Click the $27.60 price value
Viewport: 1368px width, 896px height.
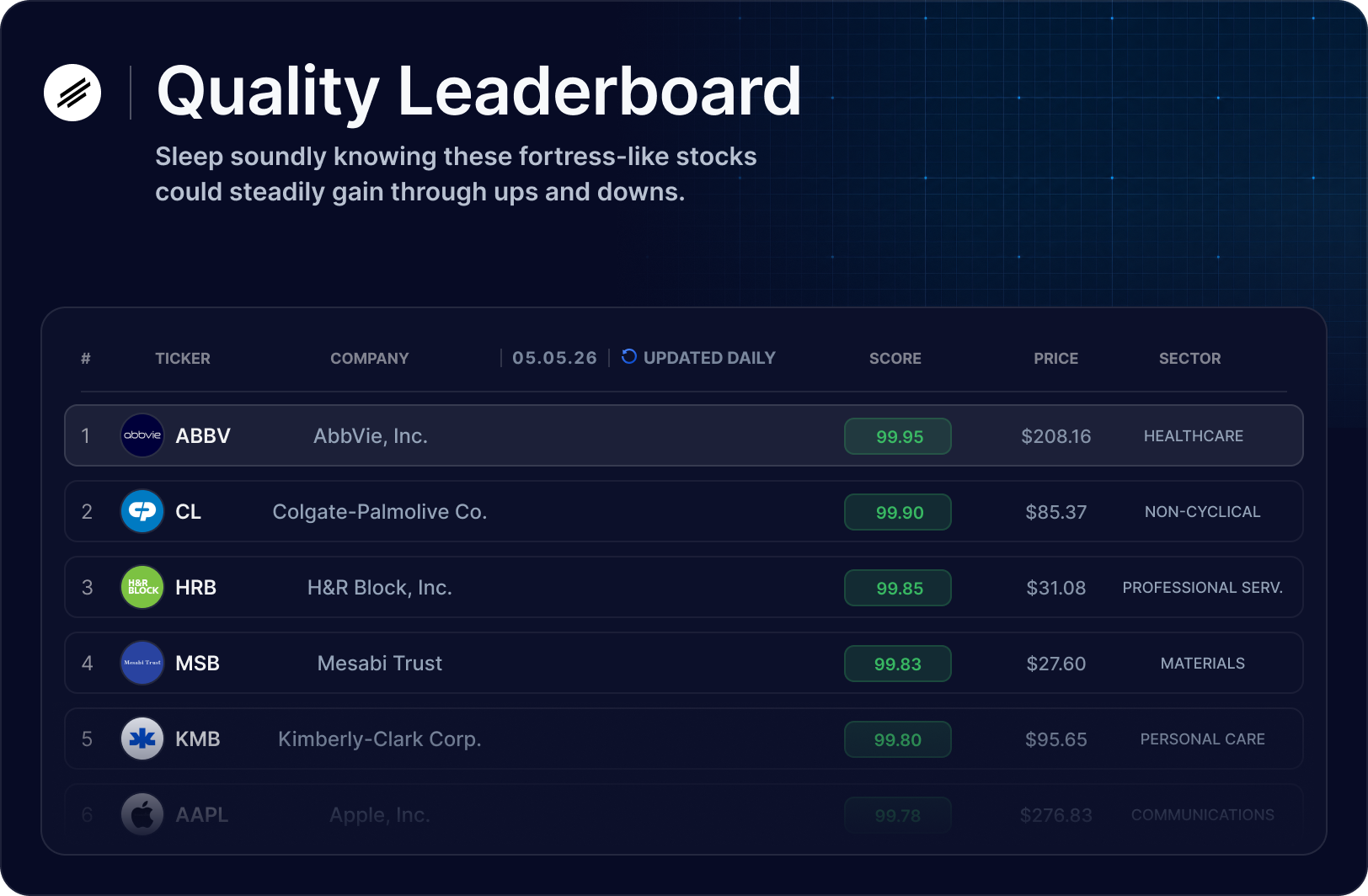coord(1056,664)
